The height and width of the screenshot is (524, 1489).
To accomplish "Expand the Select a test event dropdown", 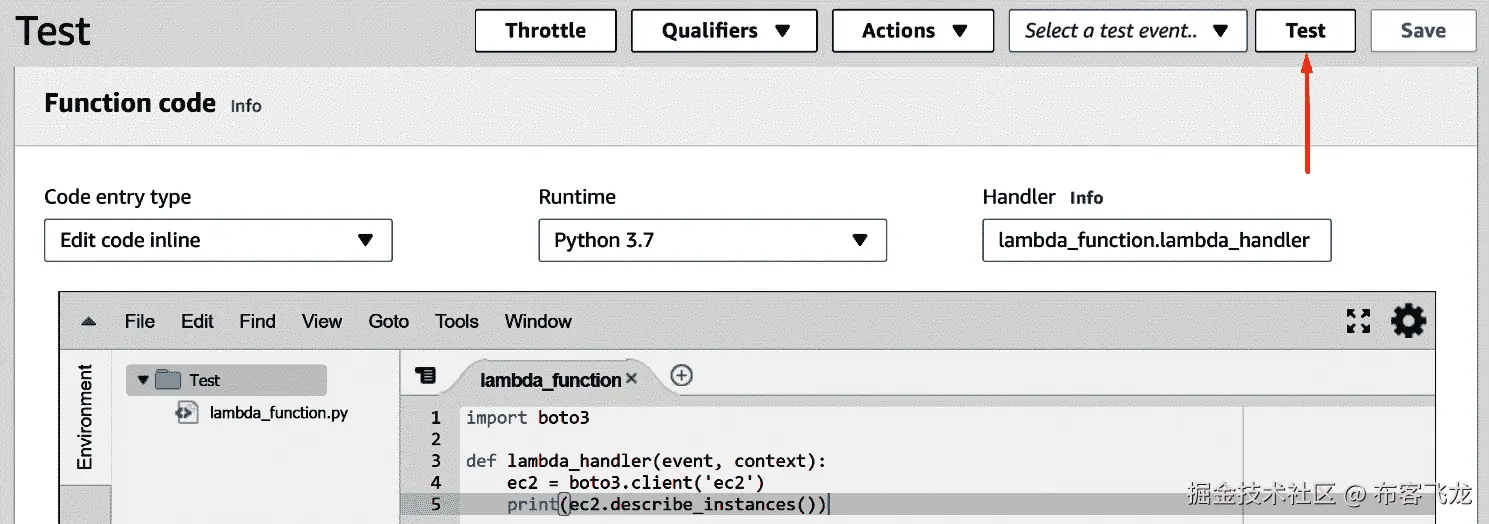I will click(1128, 31).
